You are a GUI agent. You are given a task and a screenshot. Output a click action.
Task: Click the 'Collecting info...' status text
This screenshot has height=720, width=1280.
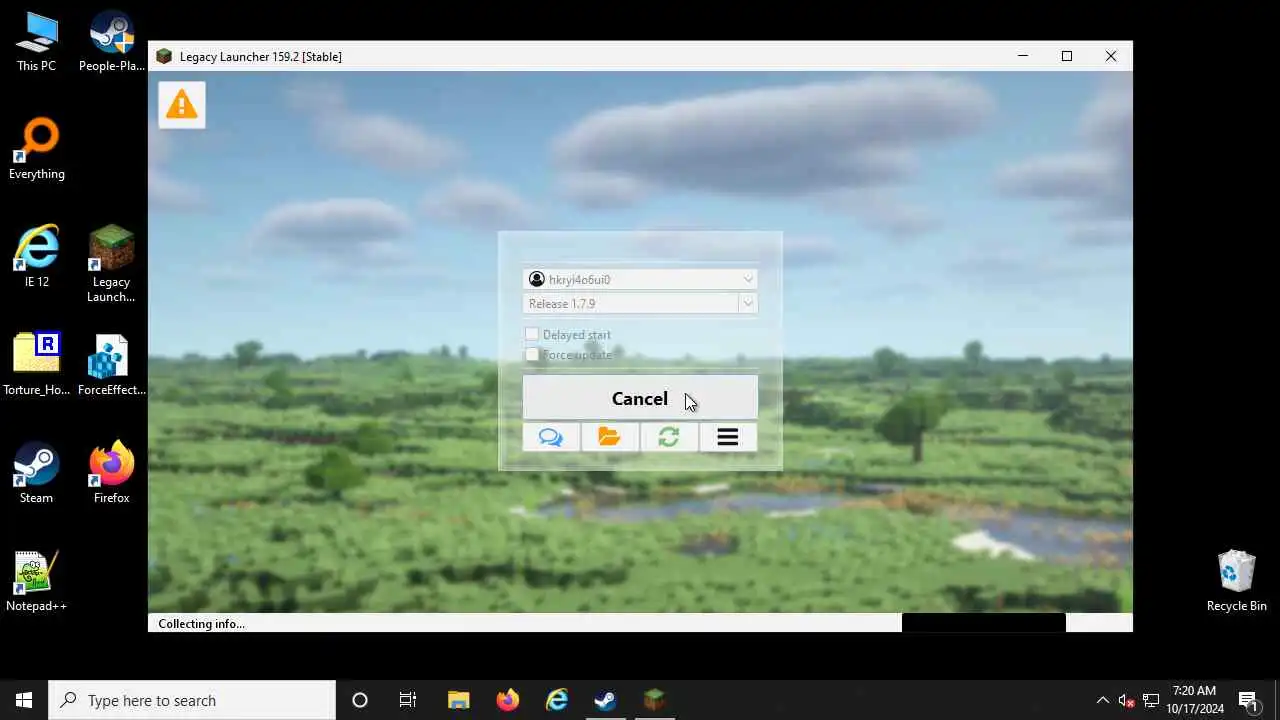[201, 623]
